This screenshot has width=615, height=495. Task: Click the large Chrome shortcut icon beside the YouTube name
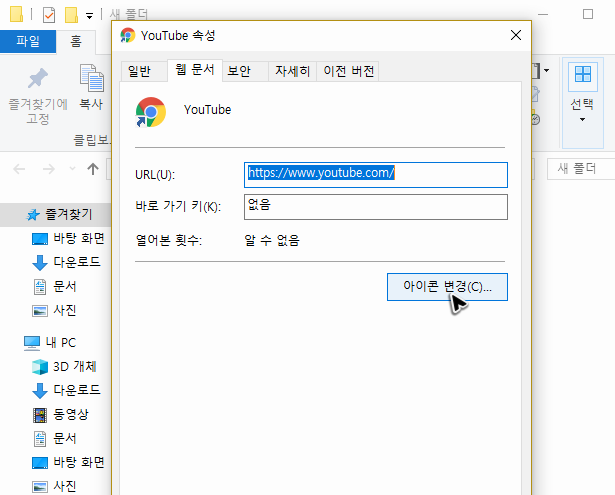pyautogui.click(x=151, y=112)
